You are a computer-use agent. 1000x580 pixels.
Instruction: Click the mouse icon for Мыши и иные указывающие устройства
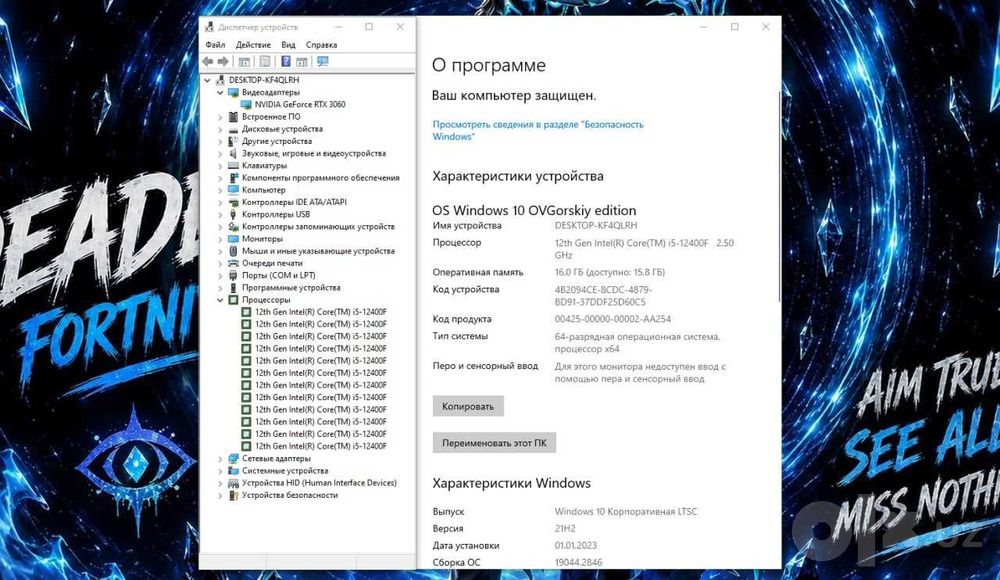(233, 251)
